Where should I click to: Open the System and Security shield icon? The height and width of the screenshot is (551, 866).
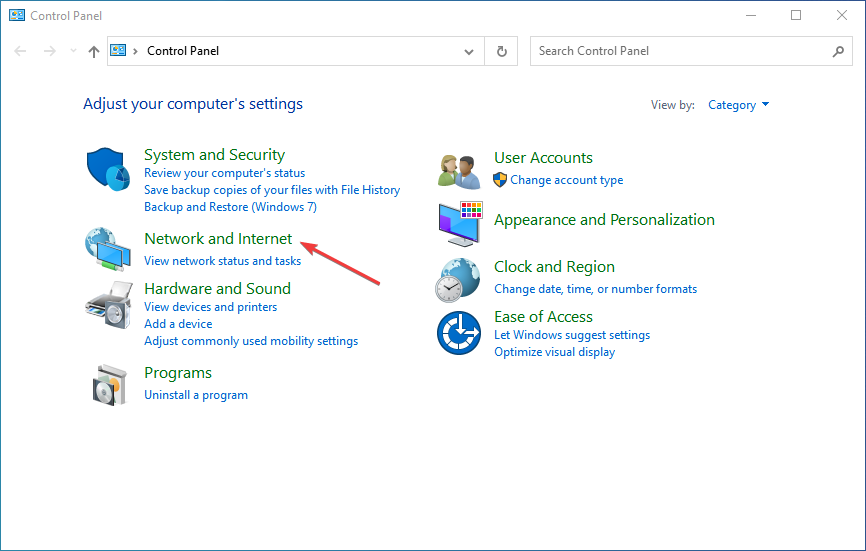pyautogui.click(x=108, y=169)
